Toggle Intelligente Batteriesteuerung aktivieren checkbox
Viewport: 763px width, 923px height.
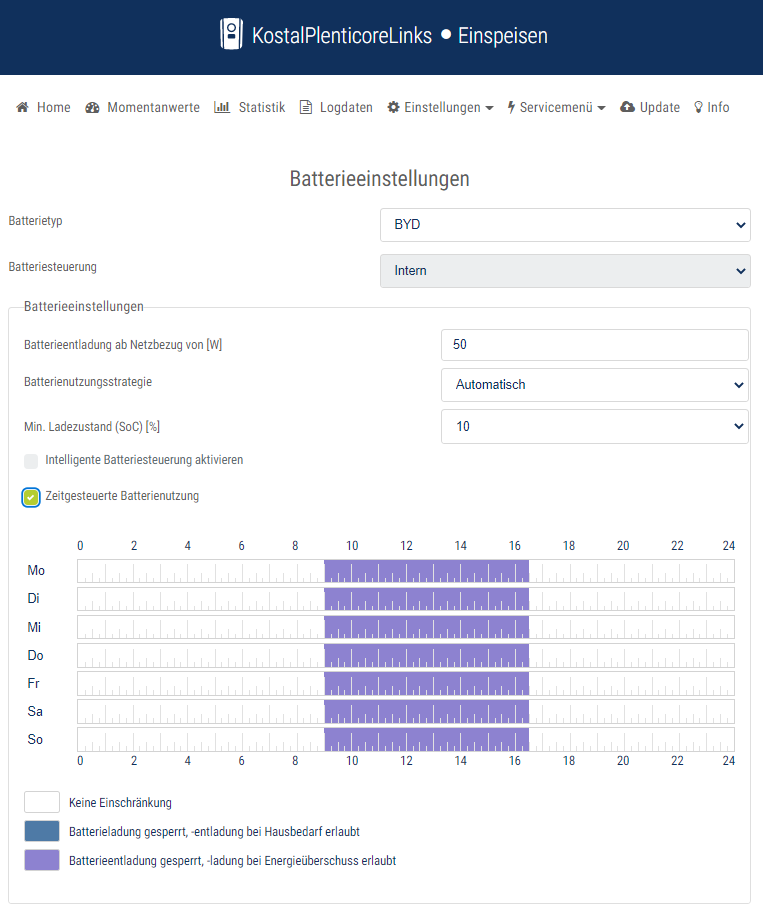pos(31,461)
